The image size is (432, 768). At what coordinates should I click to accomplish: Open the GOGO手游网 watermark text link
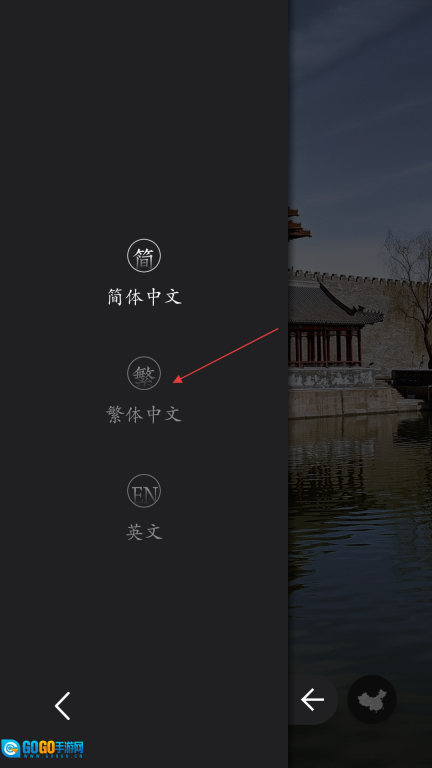pyautogui.click(x=53, y=748)
